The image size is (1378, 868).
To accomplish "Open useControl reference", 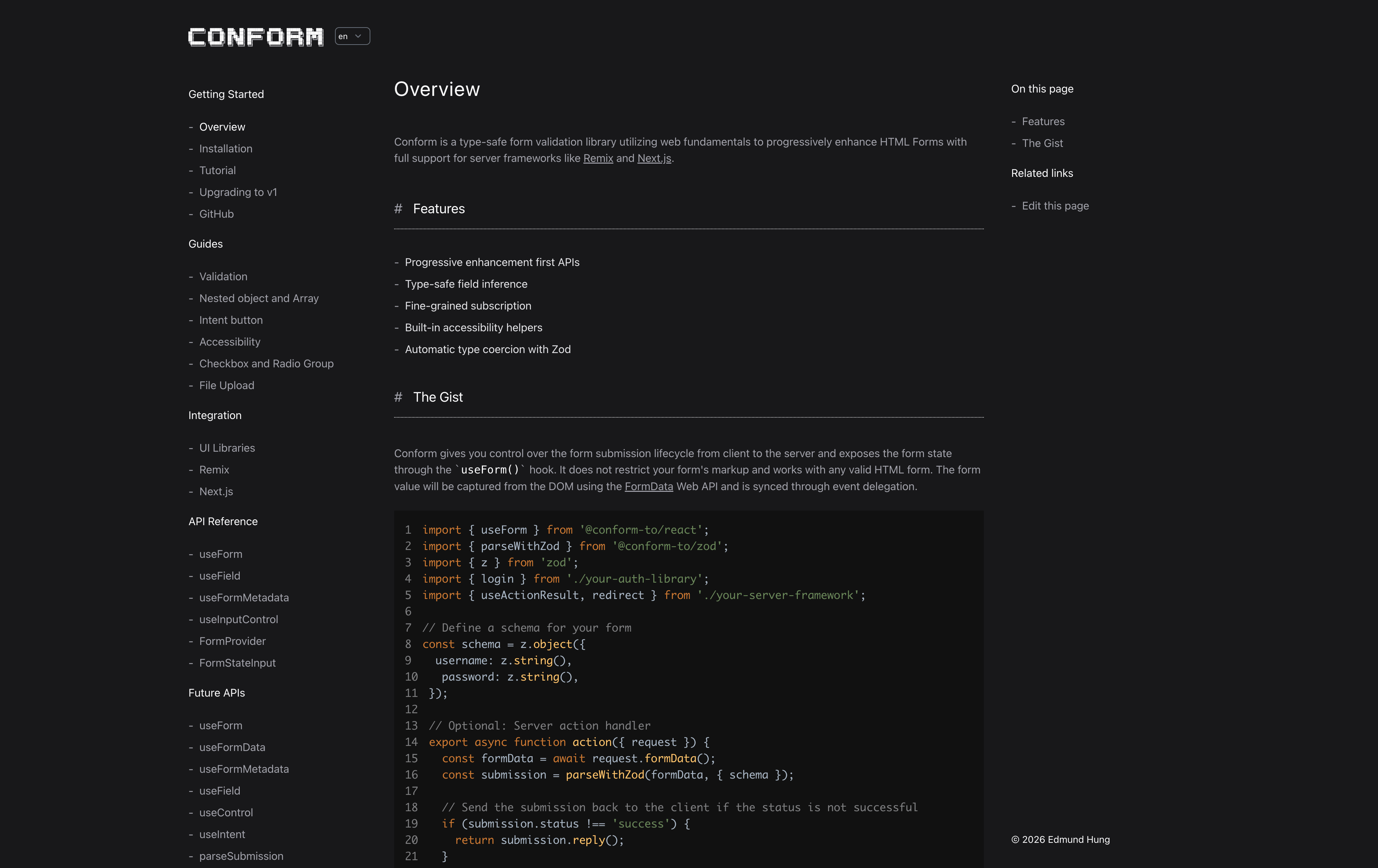I will coord(225,812).
